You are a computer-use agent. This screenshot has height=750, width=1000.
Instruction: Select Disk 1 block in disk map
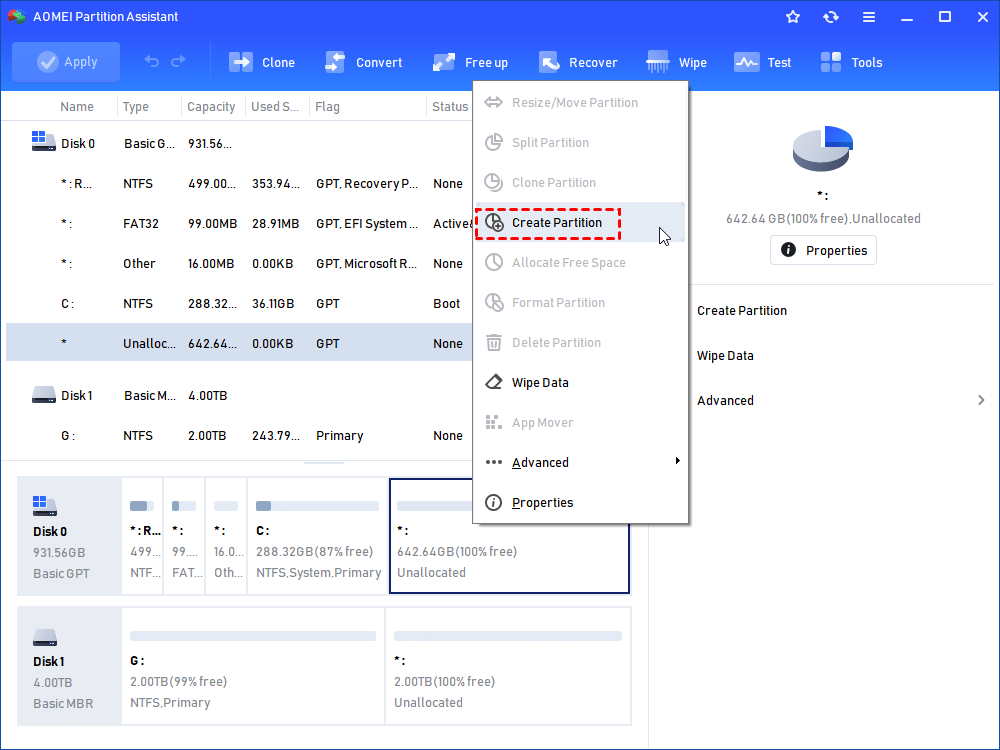(x=69, y=666)
